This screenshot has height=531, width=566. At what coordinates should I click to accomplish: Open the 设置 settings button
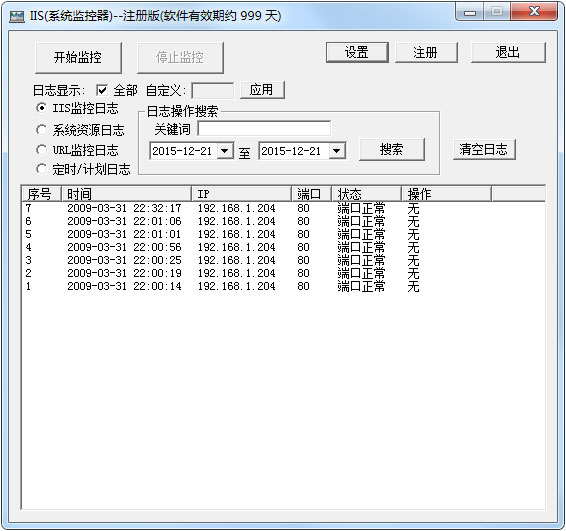click(357, 53)
